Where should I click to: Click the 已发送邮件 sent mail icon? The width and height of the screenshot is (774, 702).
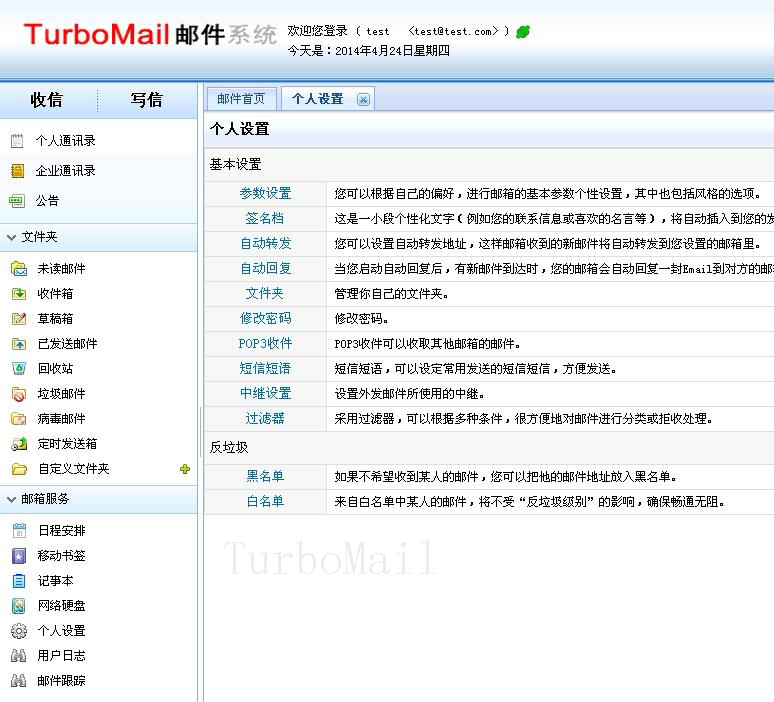click(19, 344)
